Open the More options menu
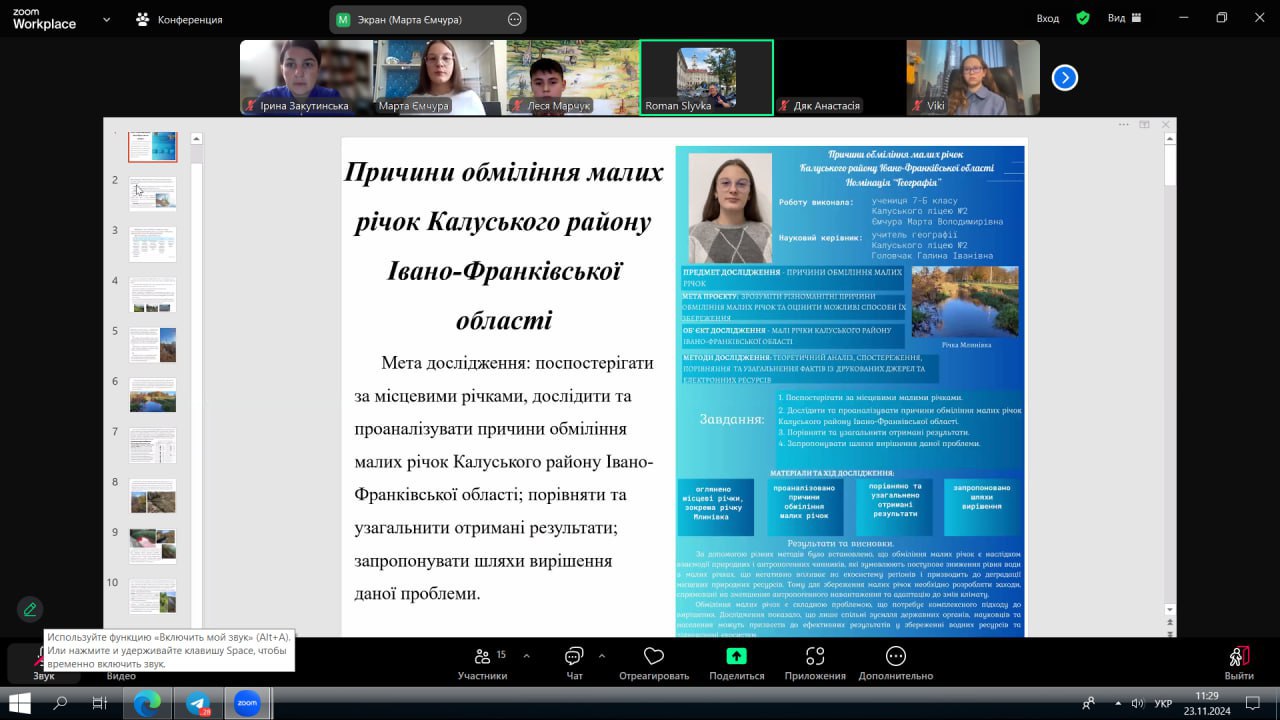 895,661
